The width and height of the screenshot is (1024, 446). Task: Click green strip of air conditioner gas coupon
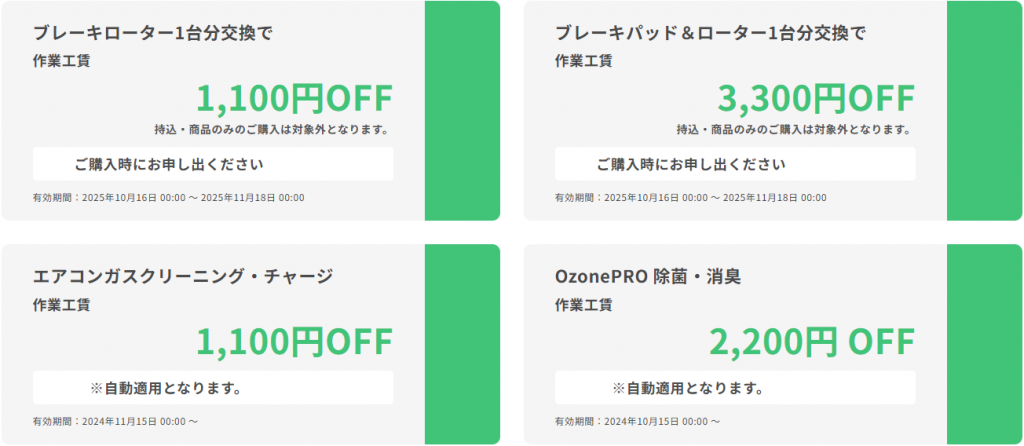(462, 344)
